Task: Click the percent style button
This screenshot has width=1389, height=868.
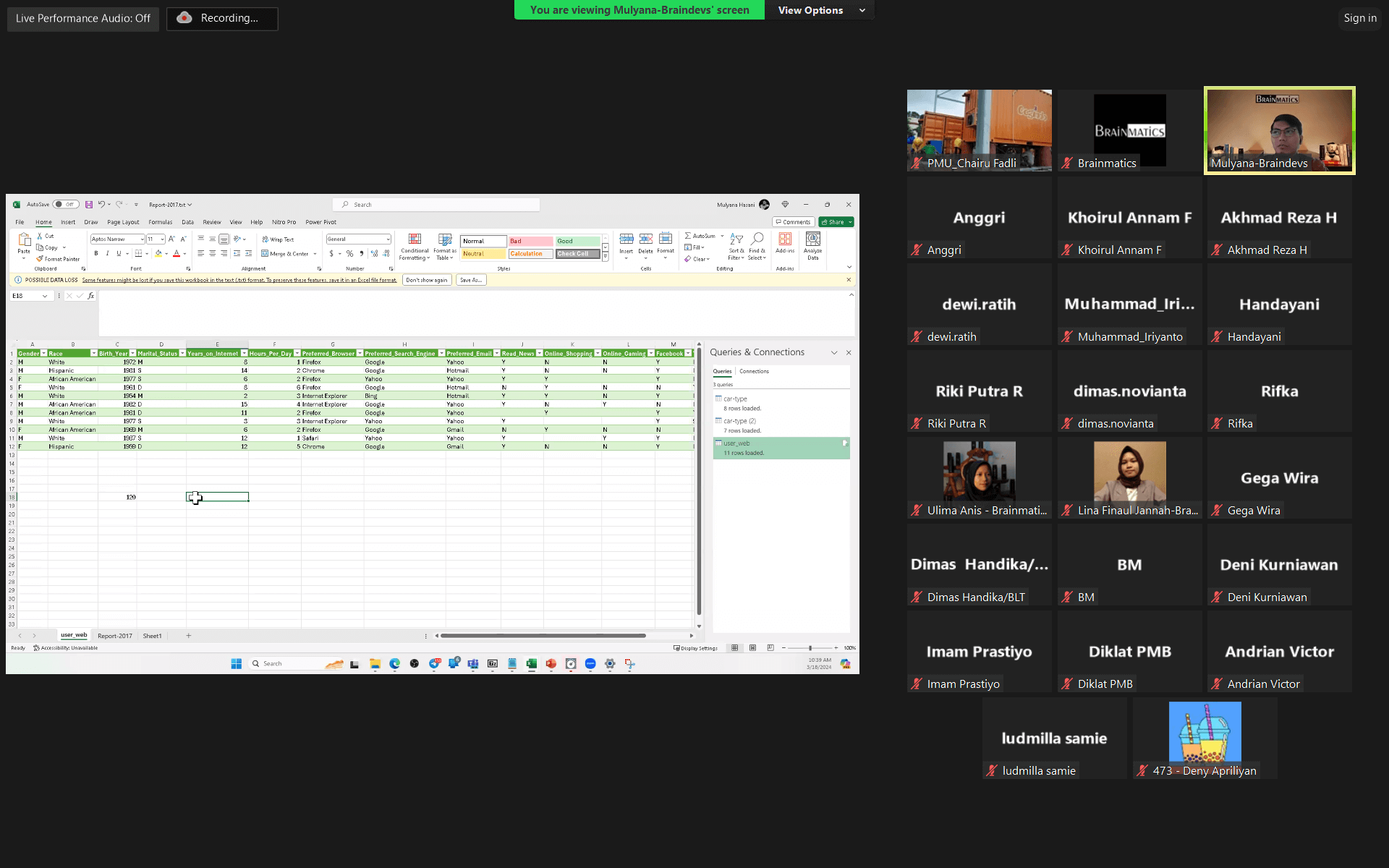Action: point(350,254)
